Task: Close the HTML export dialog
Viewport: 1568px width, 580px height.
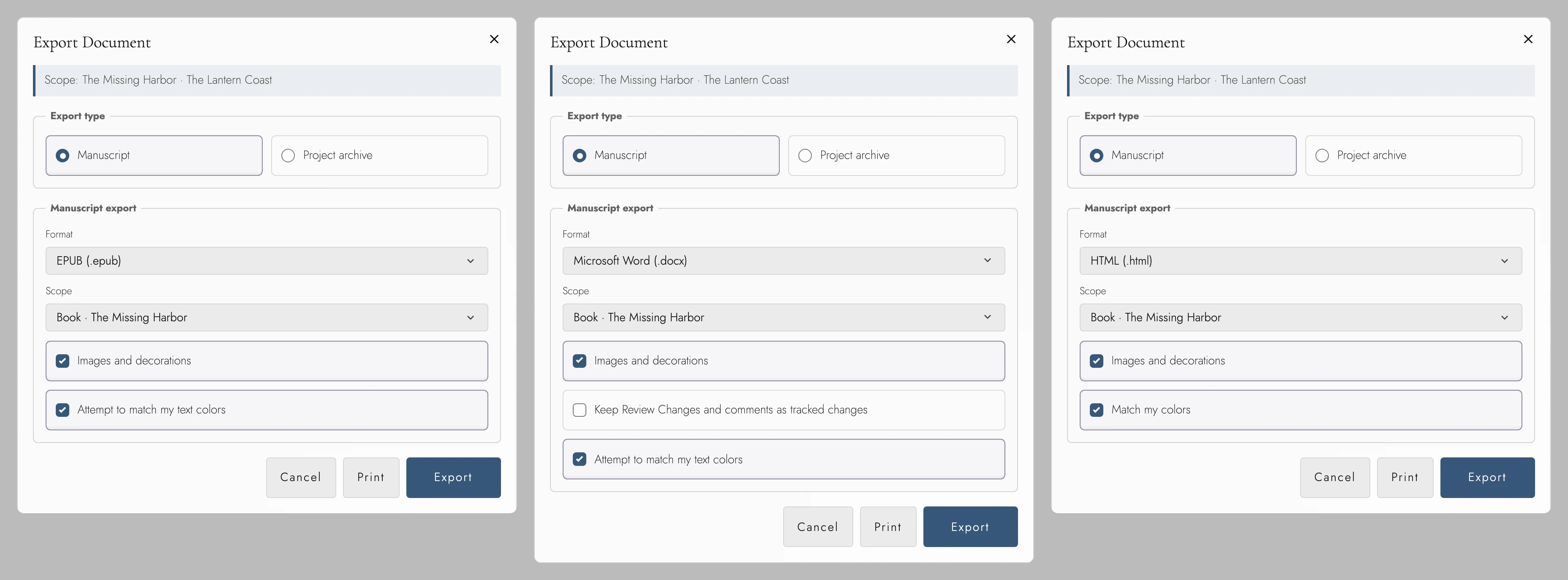Action: 1528,39
